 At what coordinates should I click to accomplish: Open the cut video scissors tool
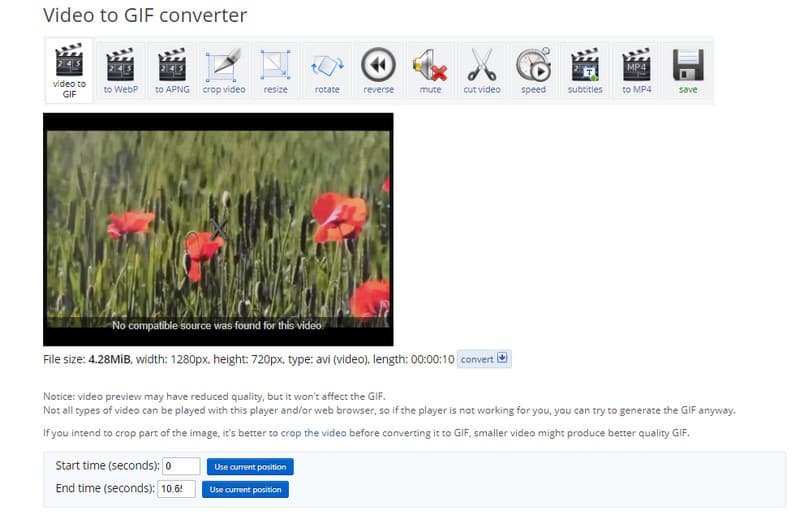(482, 70)
